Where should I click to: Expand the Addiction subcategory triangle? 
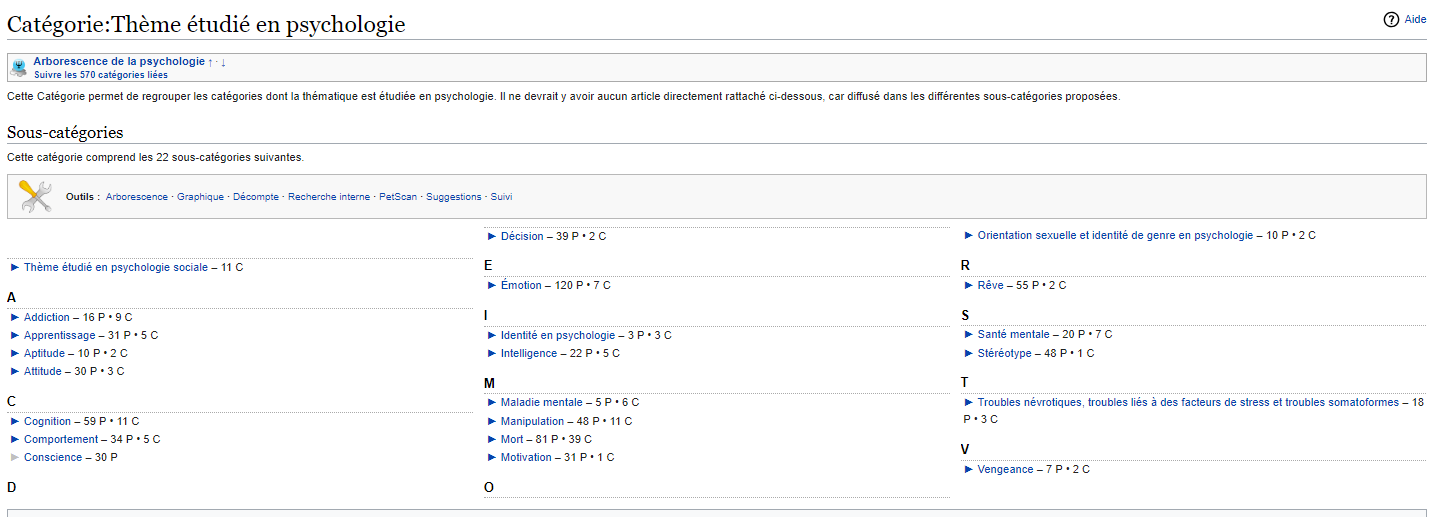tap(15, 317)
